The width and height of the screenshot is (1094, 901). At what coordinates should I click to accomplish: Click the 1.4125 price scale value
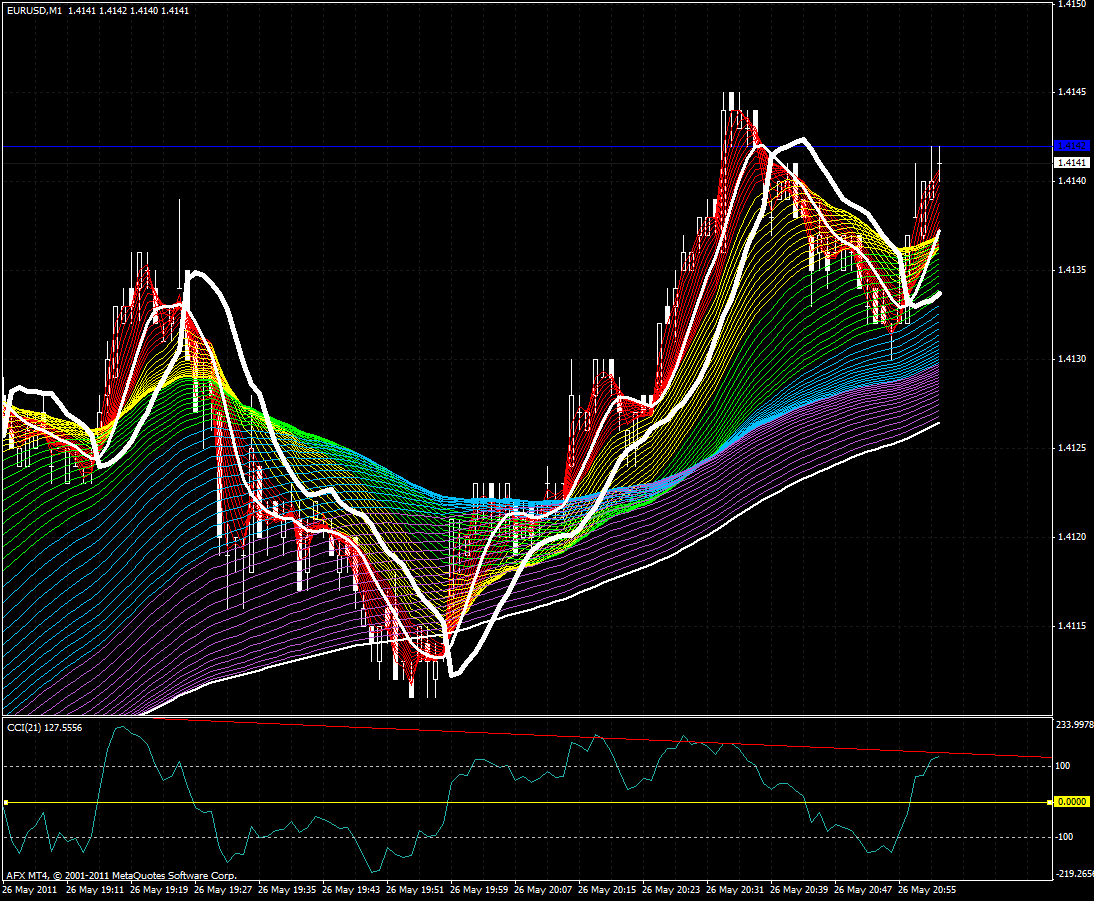(x=1072, y=447)
